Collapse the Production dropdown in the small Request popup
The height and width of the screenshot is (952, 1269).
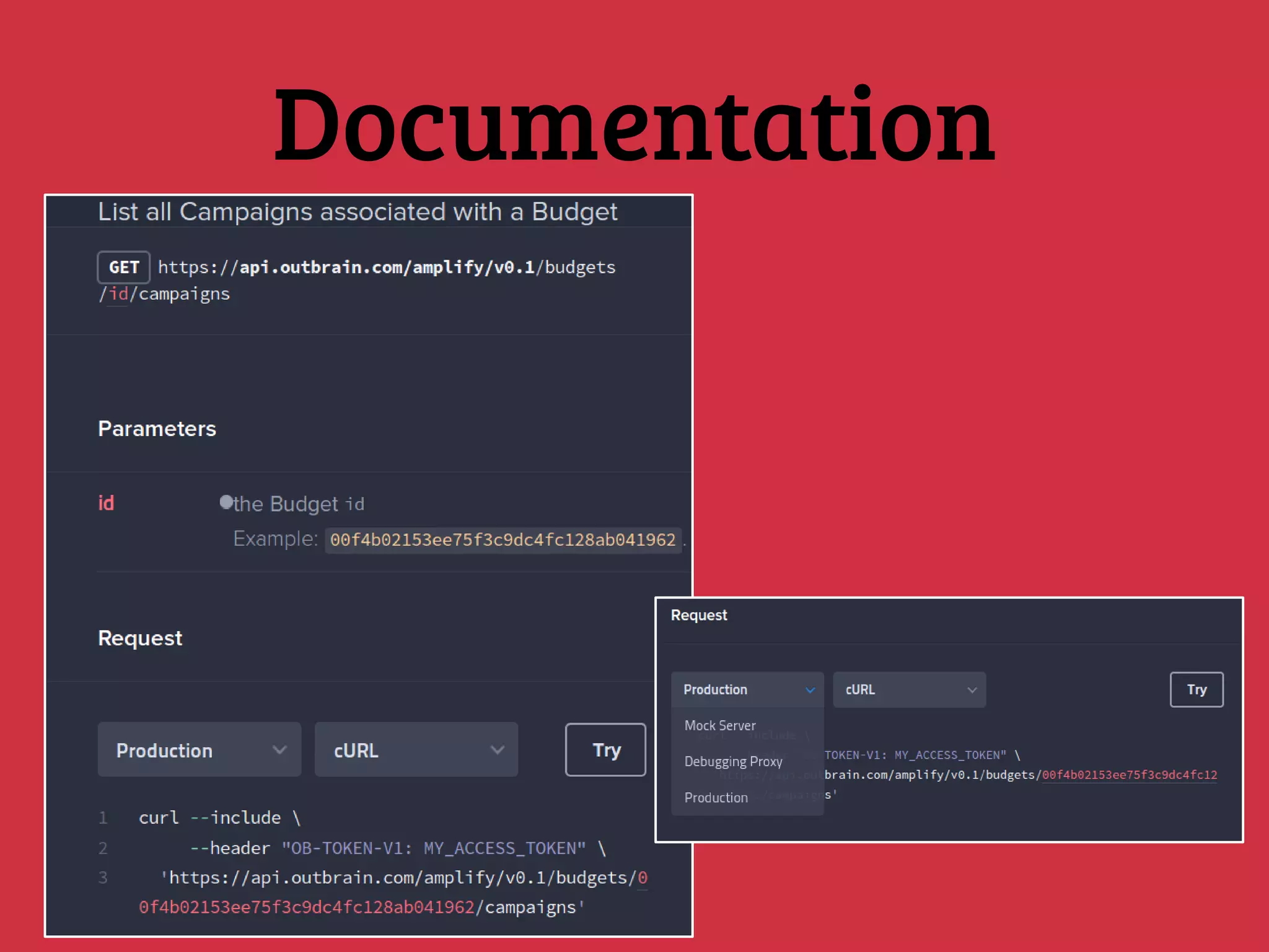point(747,689)
